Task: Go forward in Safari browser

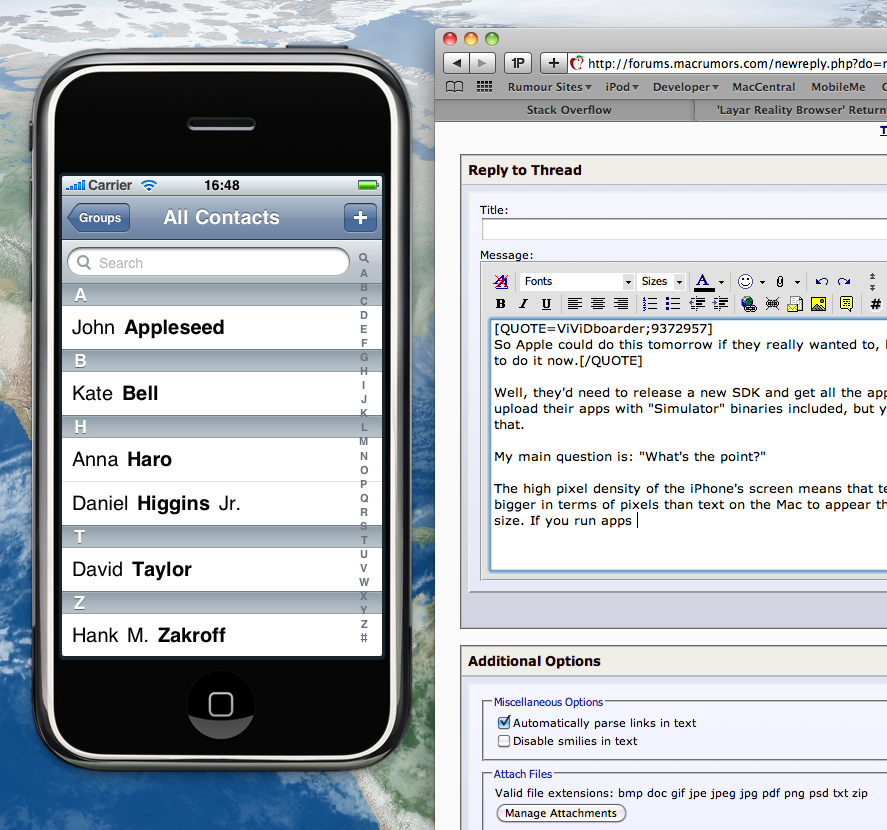Action: 483,63
